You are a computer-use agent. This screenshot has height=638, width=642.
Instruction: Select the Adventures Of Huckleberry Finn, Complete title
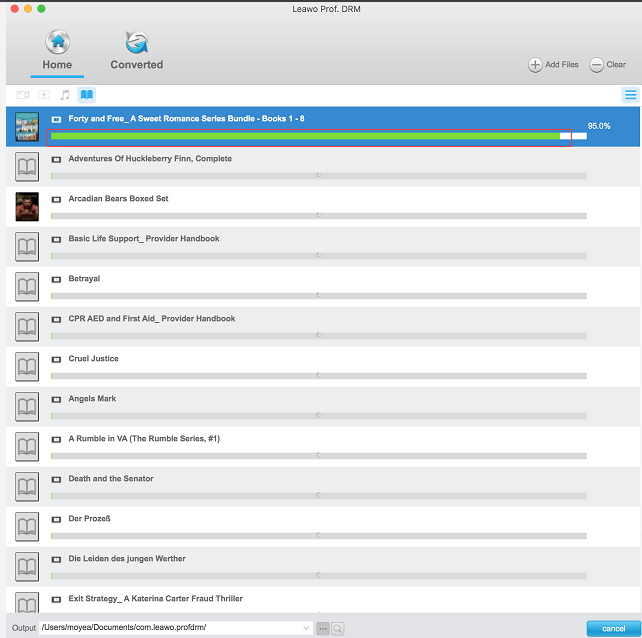tap(150, 158)
